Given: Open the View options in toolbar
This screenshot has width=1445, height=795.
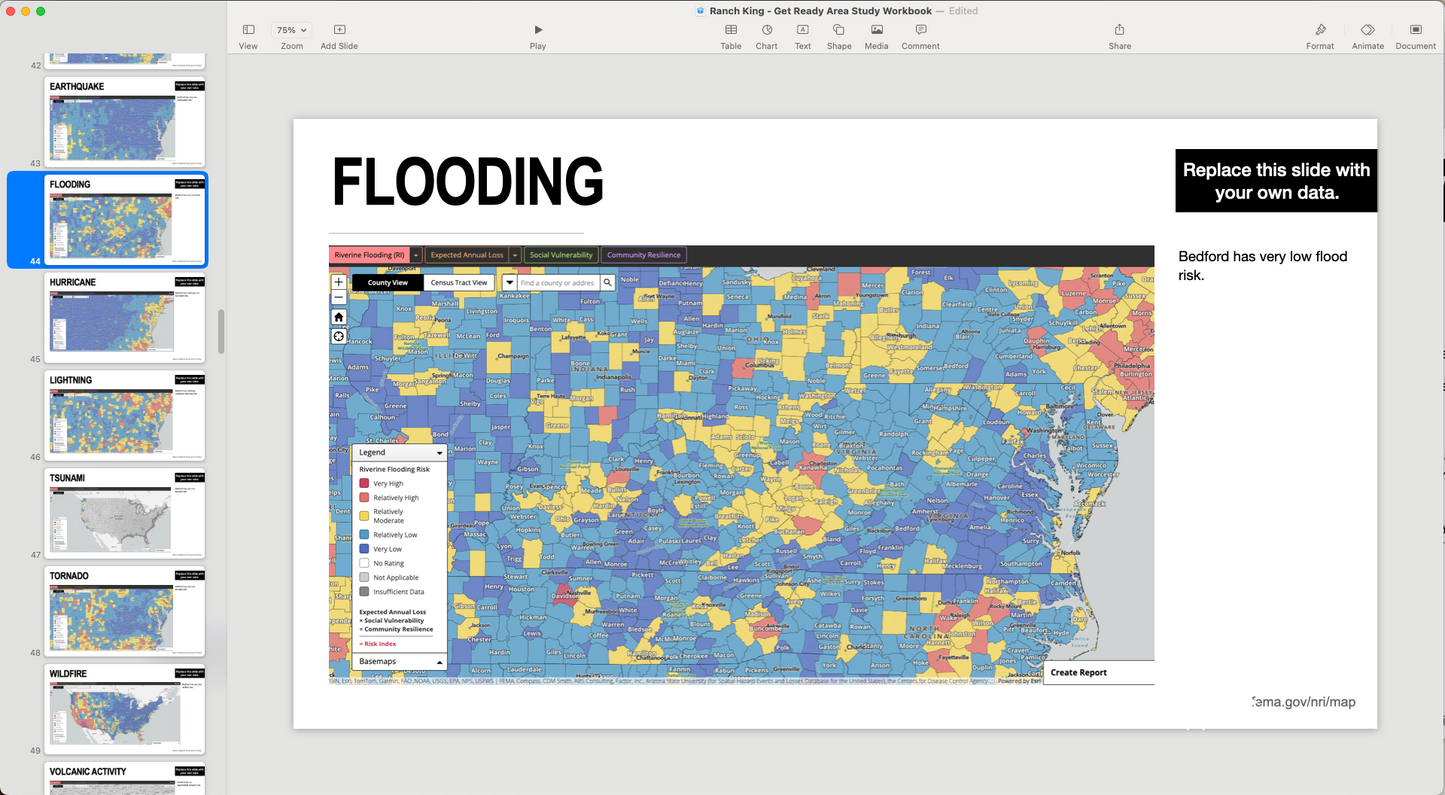Looking at the screenshot, I should click(x=248, y=36).
